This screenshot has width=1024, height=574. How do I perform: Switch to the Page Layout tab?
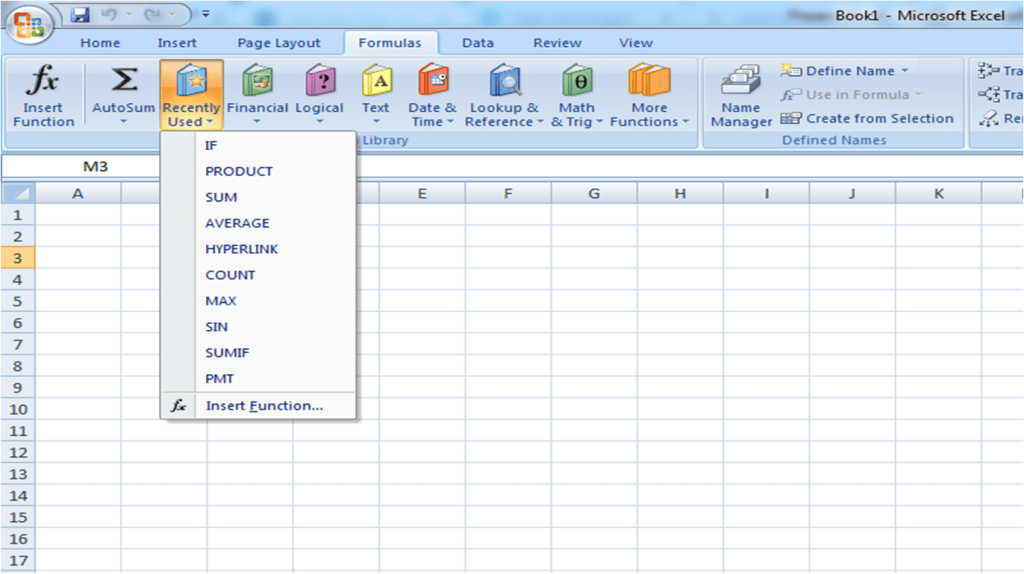pyautogui.click(x=279, y=43)
